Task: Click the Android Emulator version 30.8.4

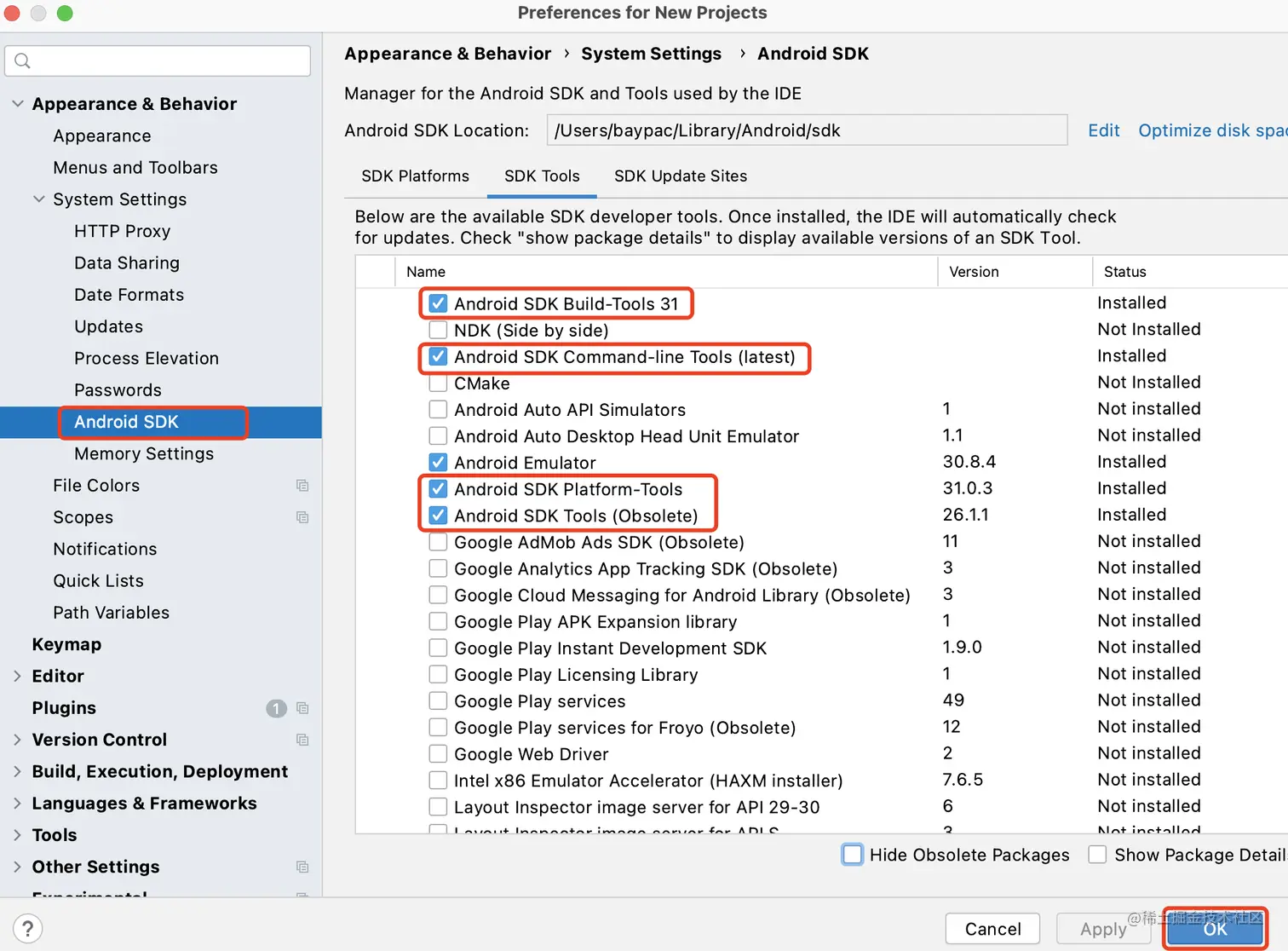Action: click(x=969, y=462)
